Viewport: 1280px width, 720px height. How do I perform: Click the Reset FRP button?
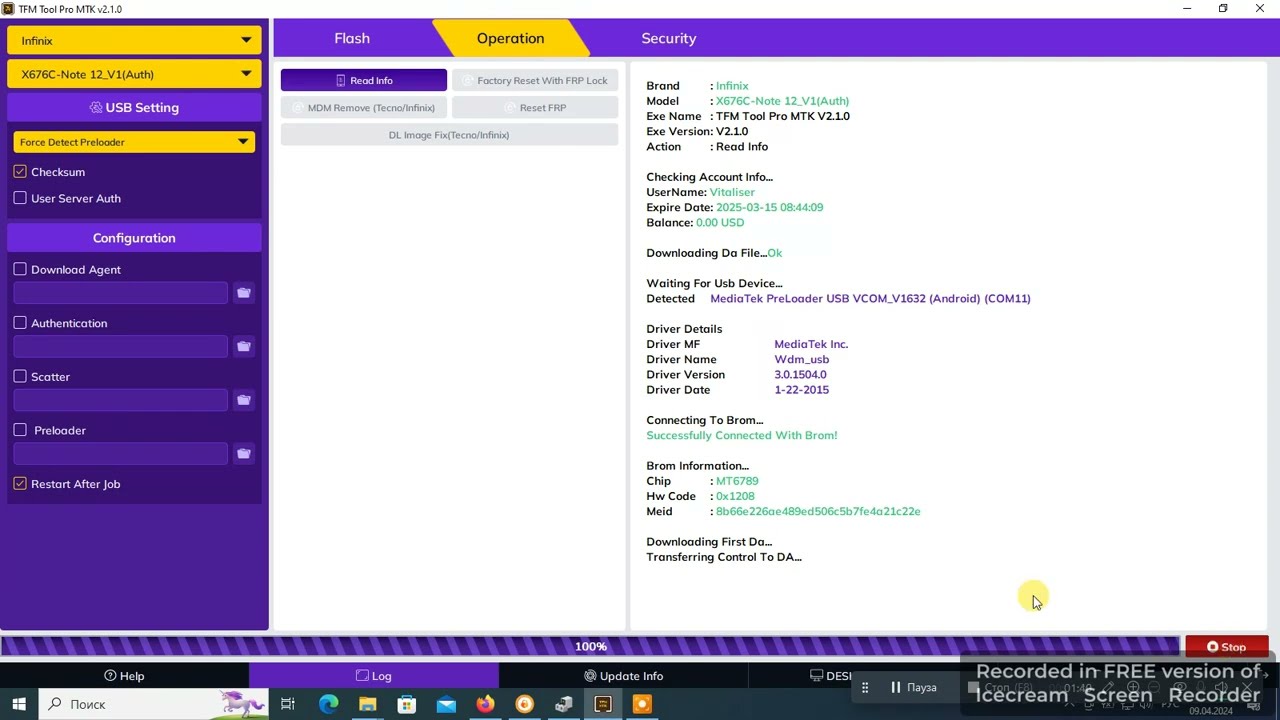click(x=535, y=107)
